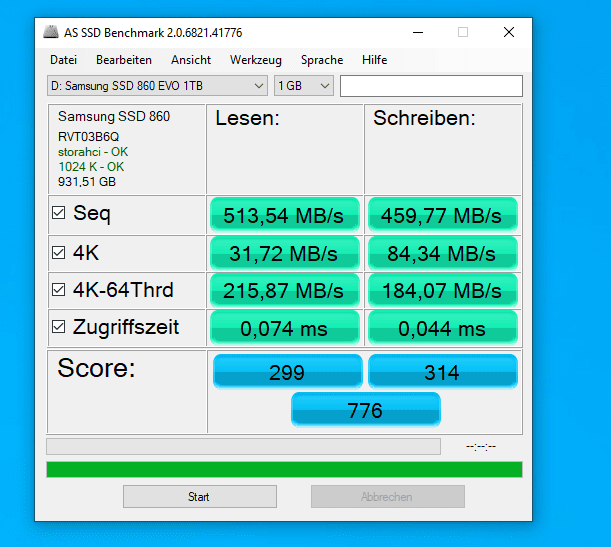Click the RVT03B6Q firmware text
Image resolution: width=611 pixels, height=547 pixels.
pyautogui.click(x=88, y=137)
